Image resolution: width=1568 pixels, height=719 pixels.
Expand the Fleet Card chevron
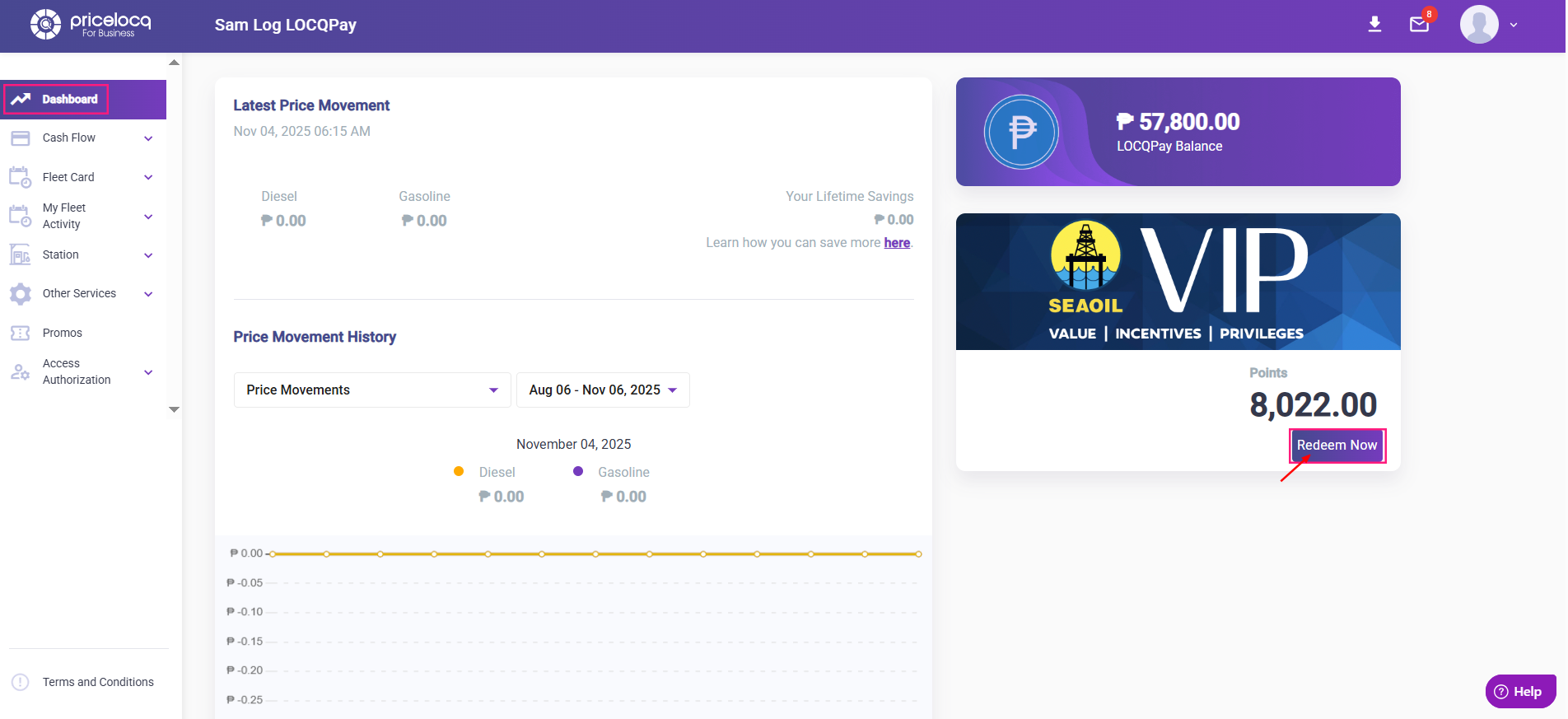click(x=148, y=177)
